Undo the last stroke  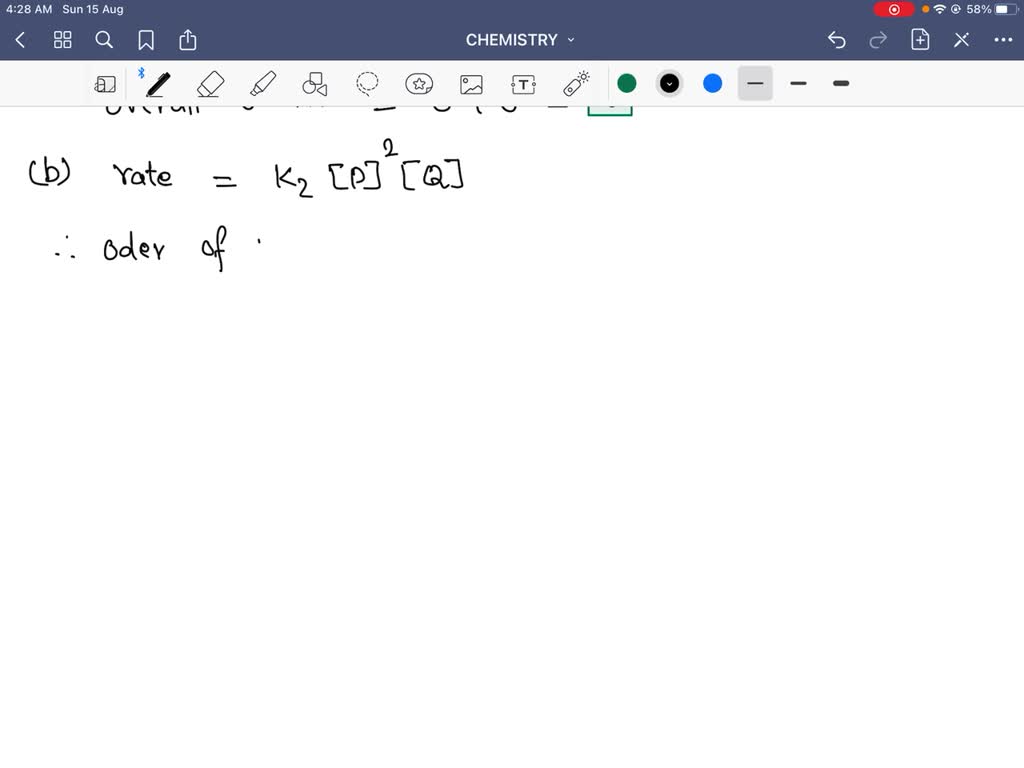pos(837,40)
